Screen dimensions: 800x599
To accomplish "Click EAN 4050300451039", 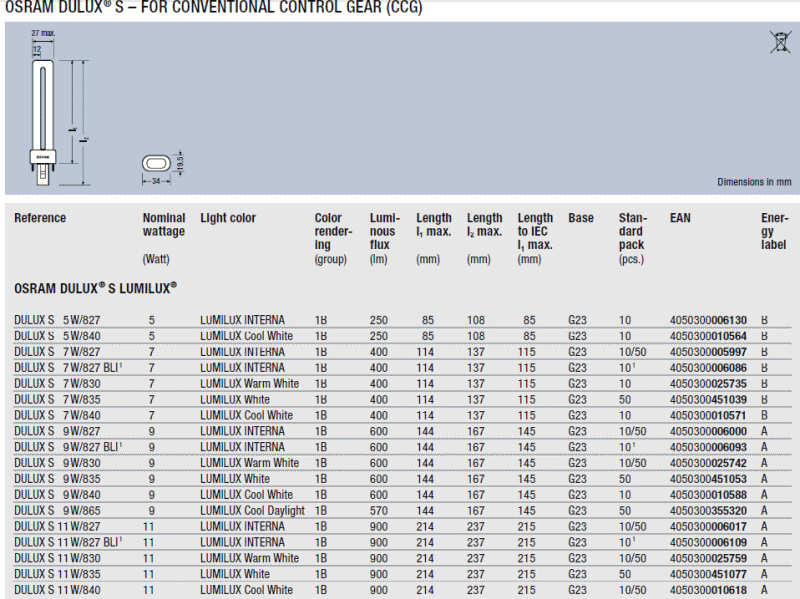I will (x=708, y=399).
